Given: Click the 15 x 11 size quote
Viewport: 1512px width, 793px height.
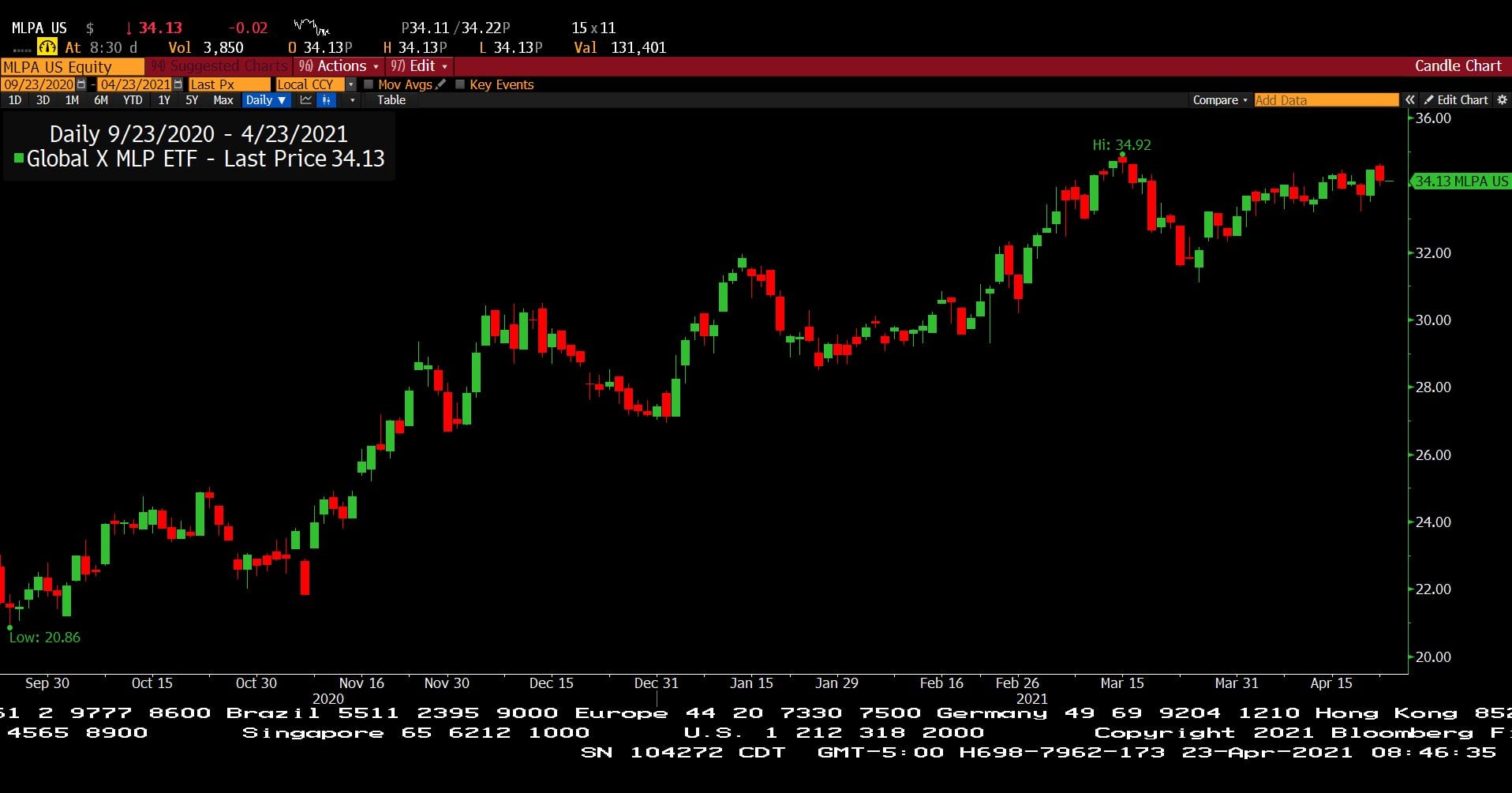Looking at the screenshot, I should (x=593, y=28).
